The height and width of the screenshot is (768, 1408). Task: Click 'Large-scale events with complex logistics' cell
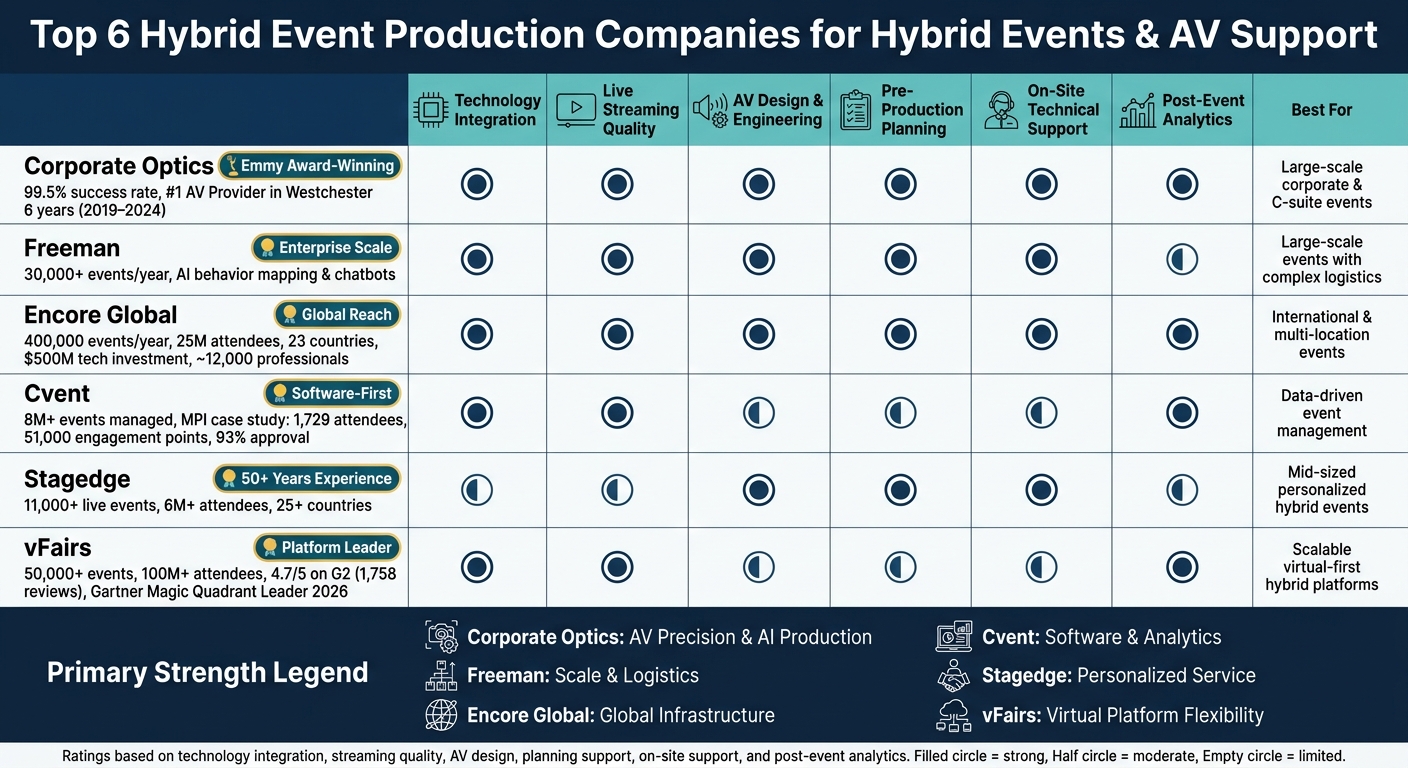[1321, 260]
